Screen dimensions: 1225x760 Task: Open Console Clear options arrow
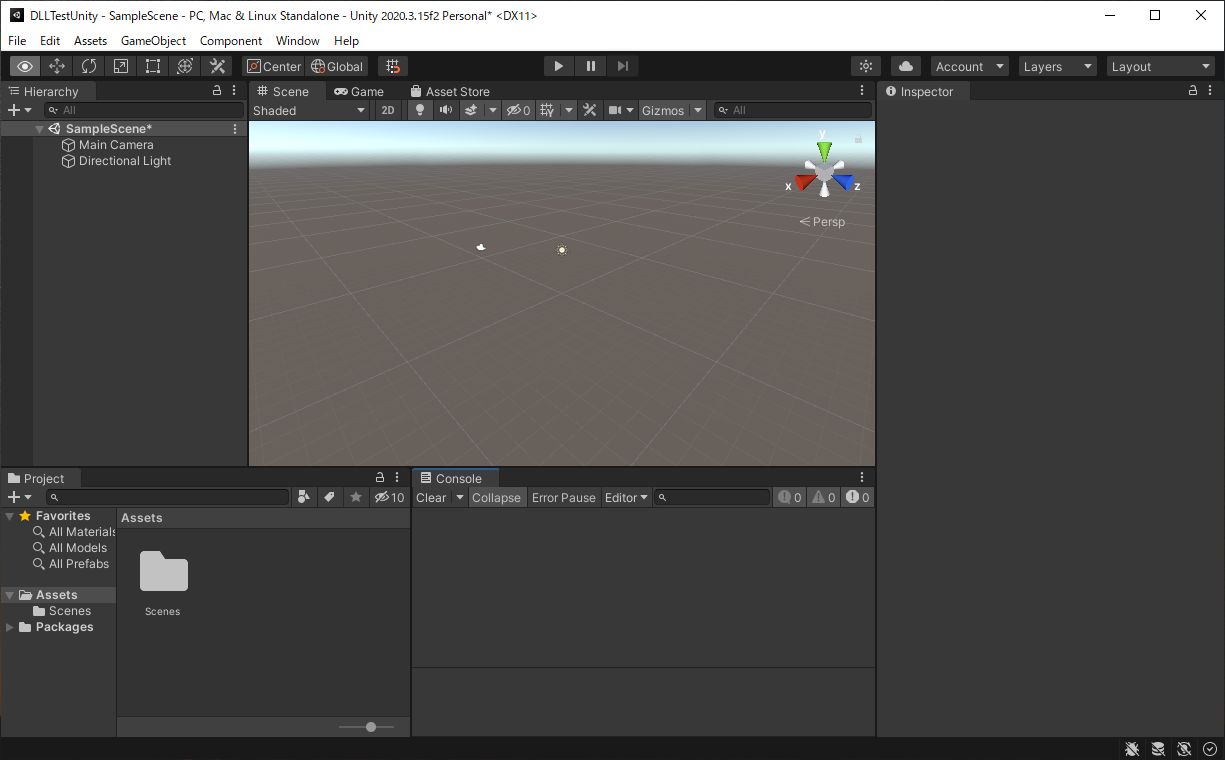pyautogui.click(x=460, y=497)
